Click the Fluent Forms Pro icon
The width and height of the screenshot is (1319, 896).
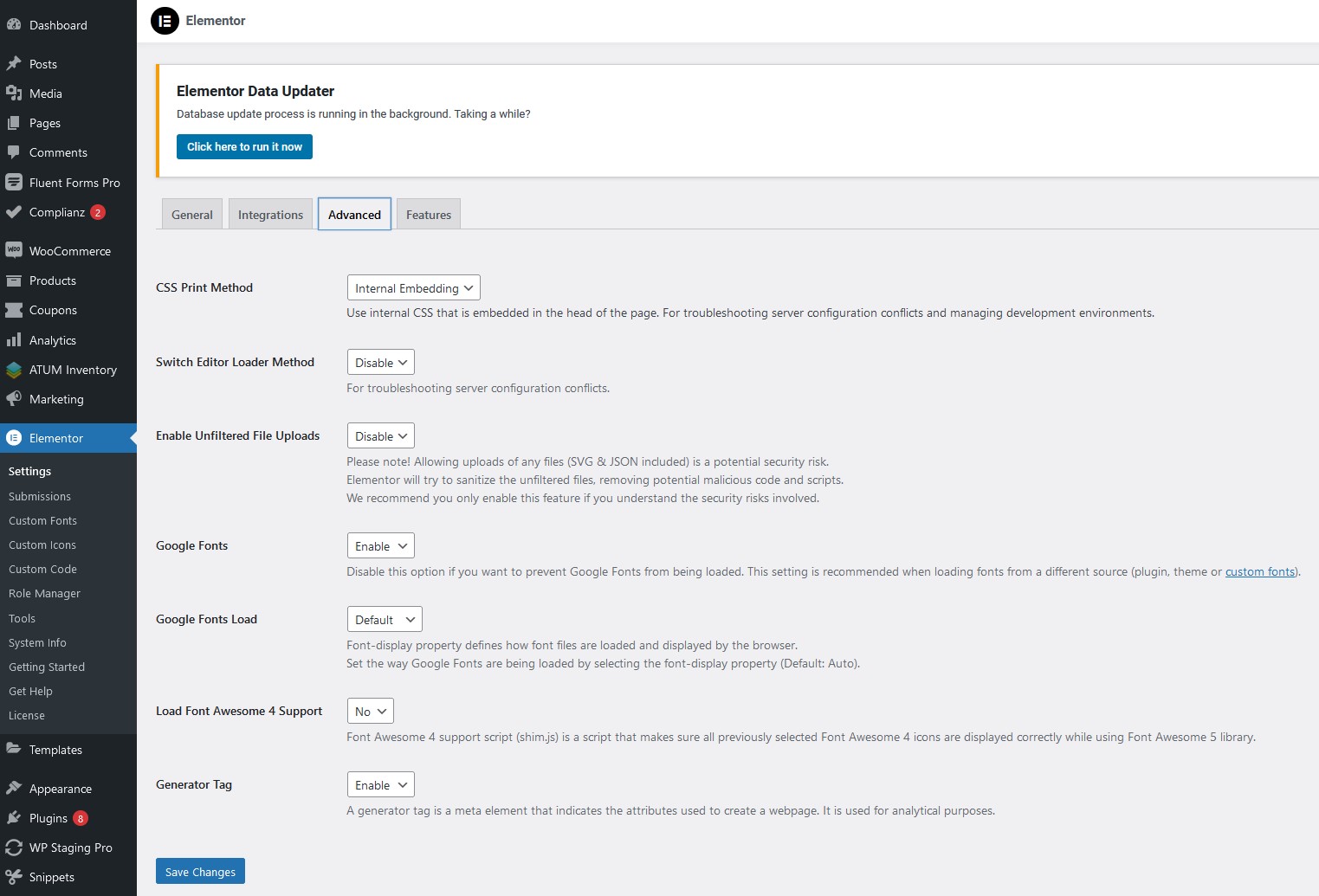click(x=14, y=183)
